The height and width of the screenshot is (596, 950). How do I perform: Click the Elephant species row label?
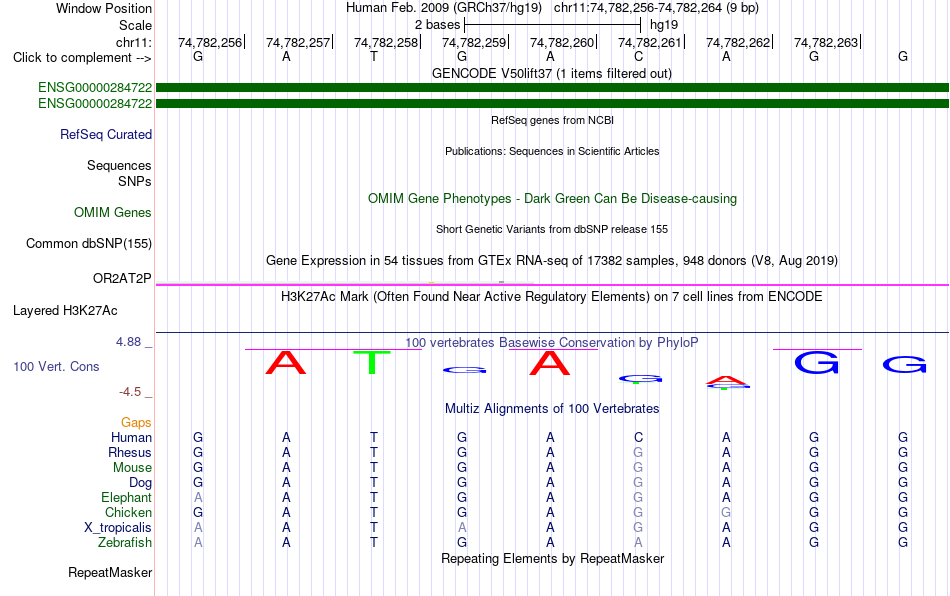pos(127,497)
